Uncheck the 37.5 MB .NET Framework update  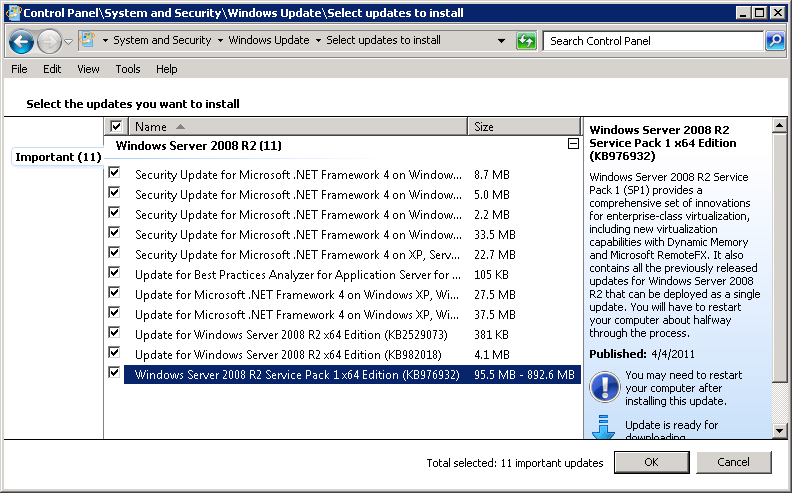(114, 313)
